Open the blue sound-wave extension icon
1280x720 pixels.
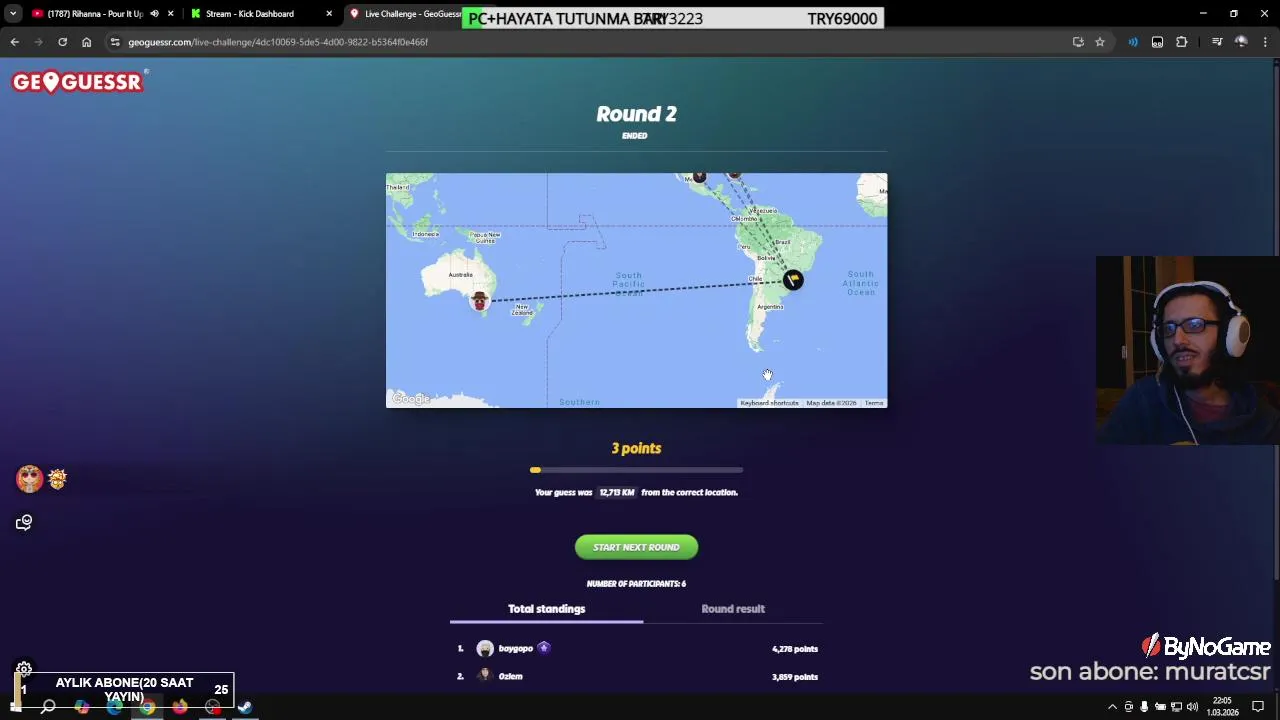click(1133, 42)
